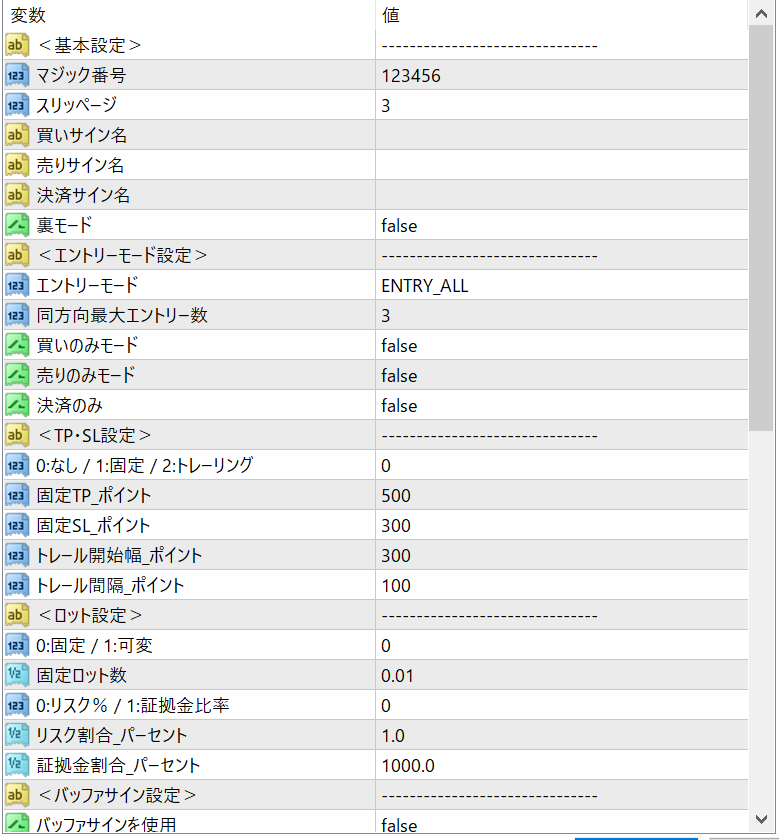The image size is (779, 840).
Task: Click the string icon beside ＜ロット設定＞
Action: (x=17, y=615)
